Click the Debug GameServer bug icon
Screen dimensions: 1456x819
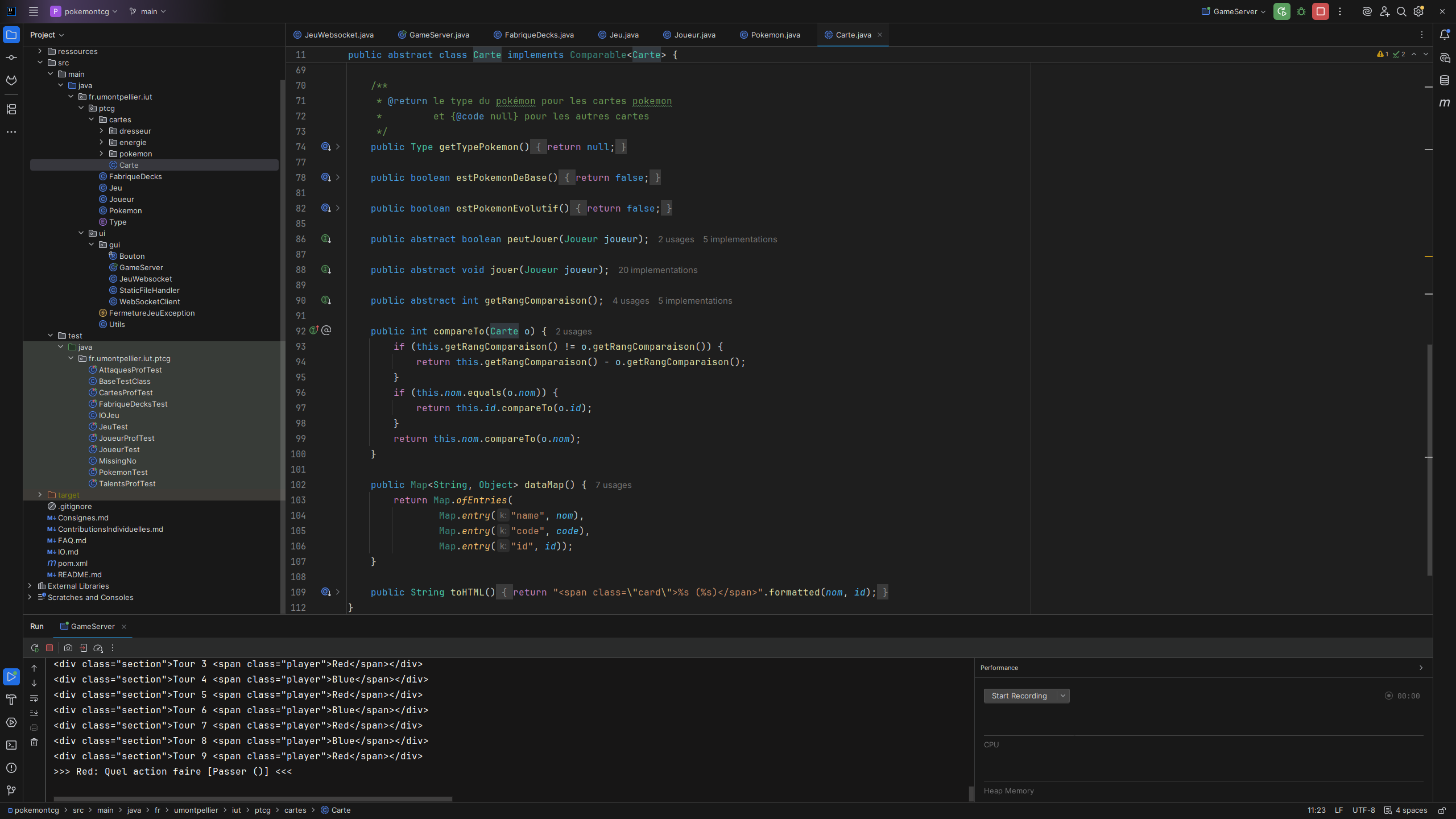(1301, 11)
